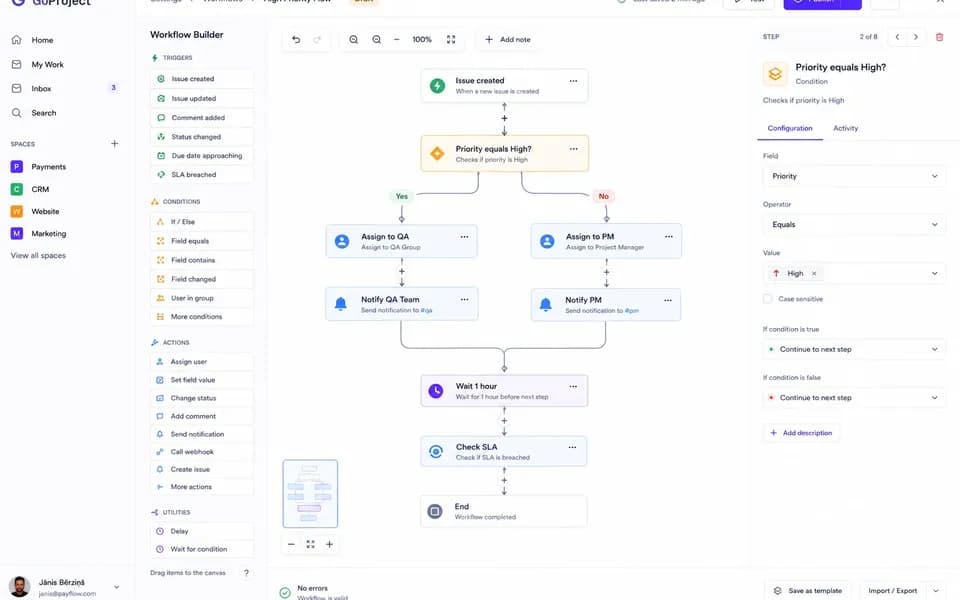Click Save as template button
This screenshot has height=600, width=960.
[808, 591]
